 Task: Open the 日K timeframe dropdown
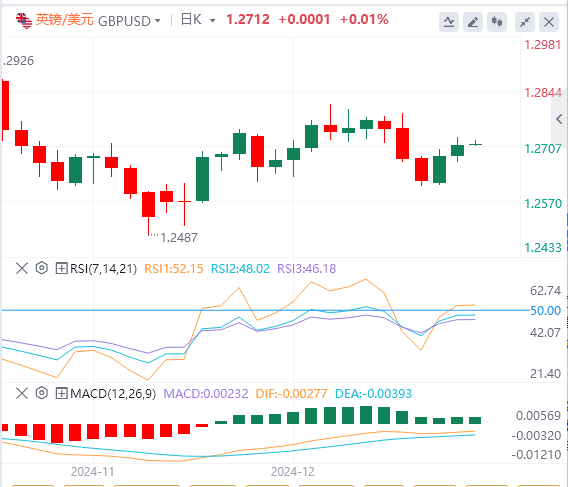pos(198,20)
